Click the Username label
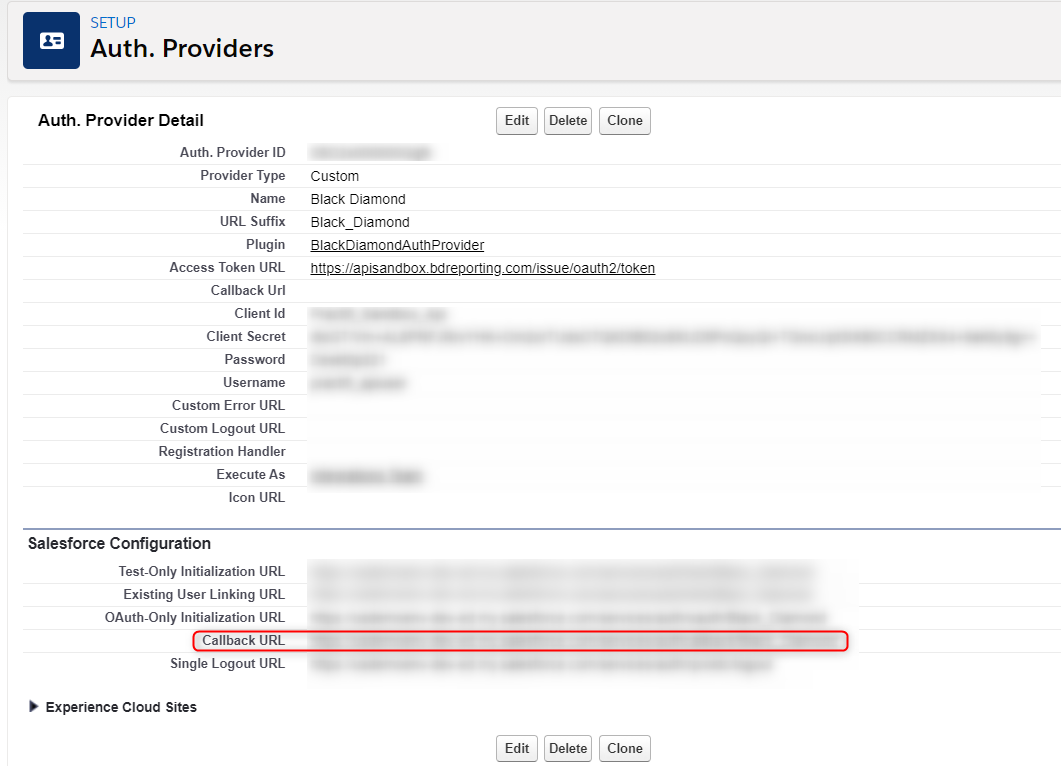The image size is (1061, 766). click(x=254, y=382)
